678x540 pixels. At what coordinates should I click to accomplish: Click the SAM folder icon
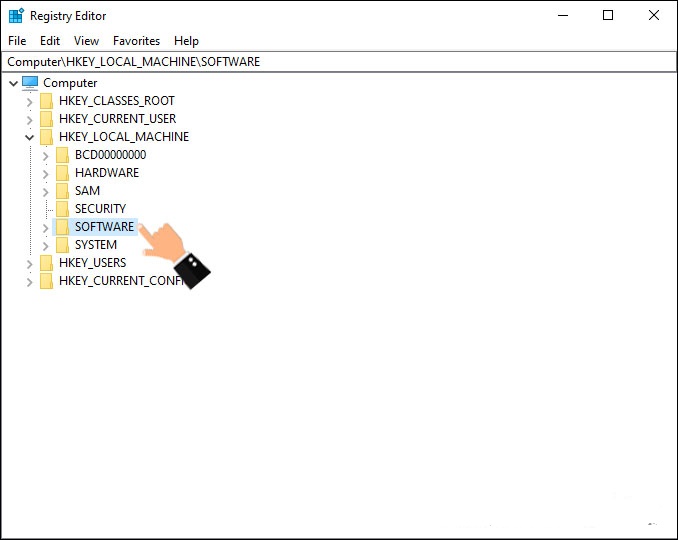62,191
